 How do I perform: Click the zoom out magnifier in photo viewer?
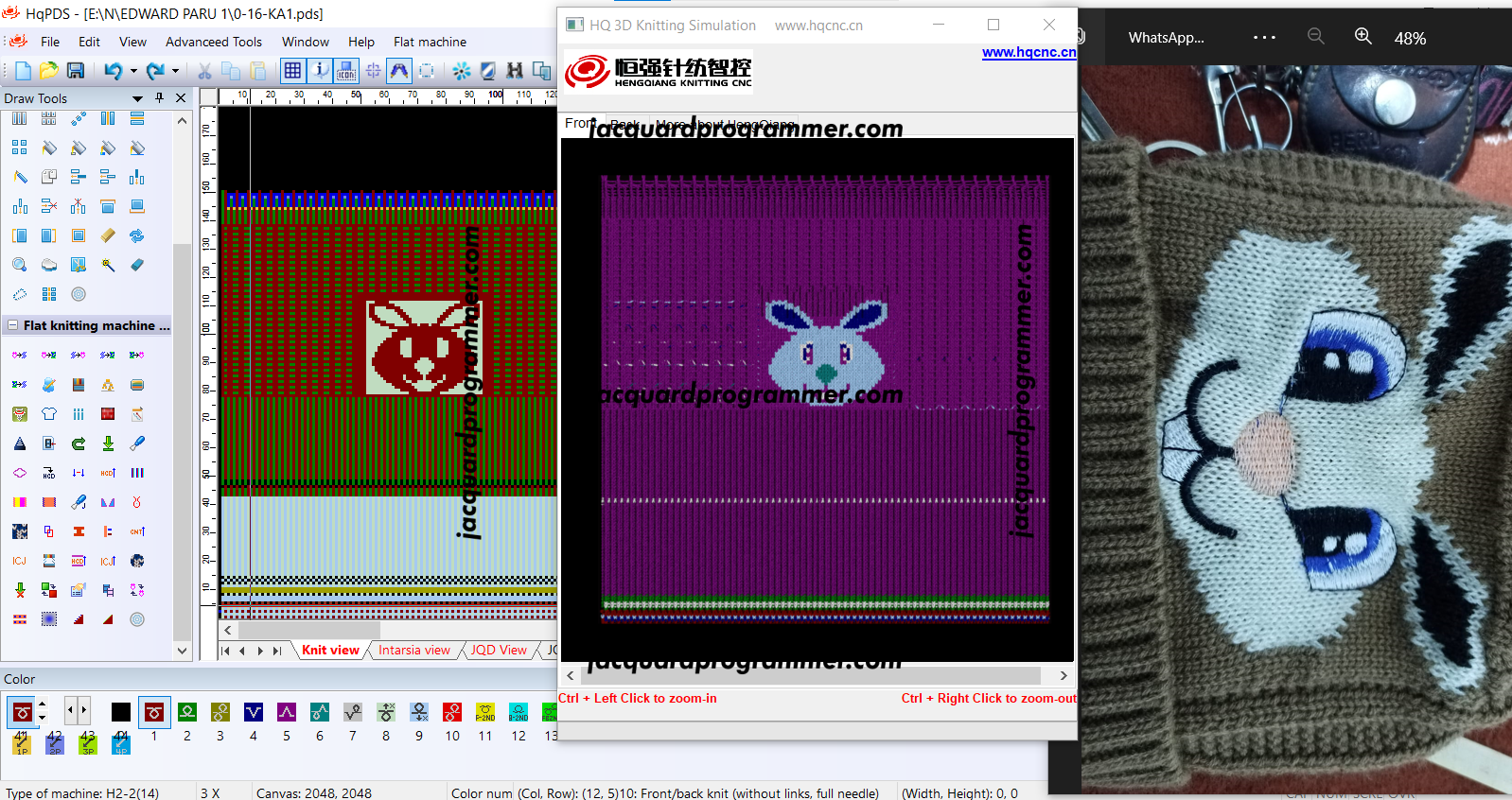(x=1315, y=36)
